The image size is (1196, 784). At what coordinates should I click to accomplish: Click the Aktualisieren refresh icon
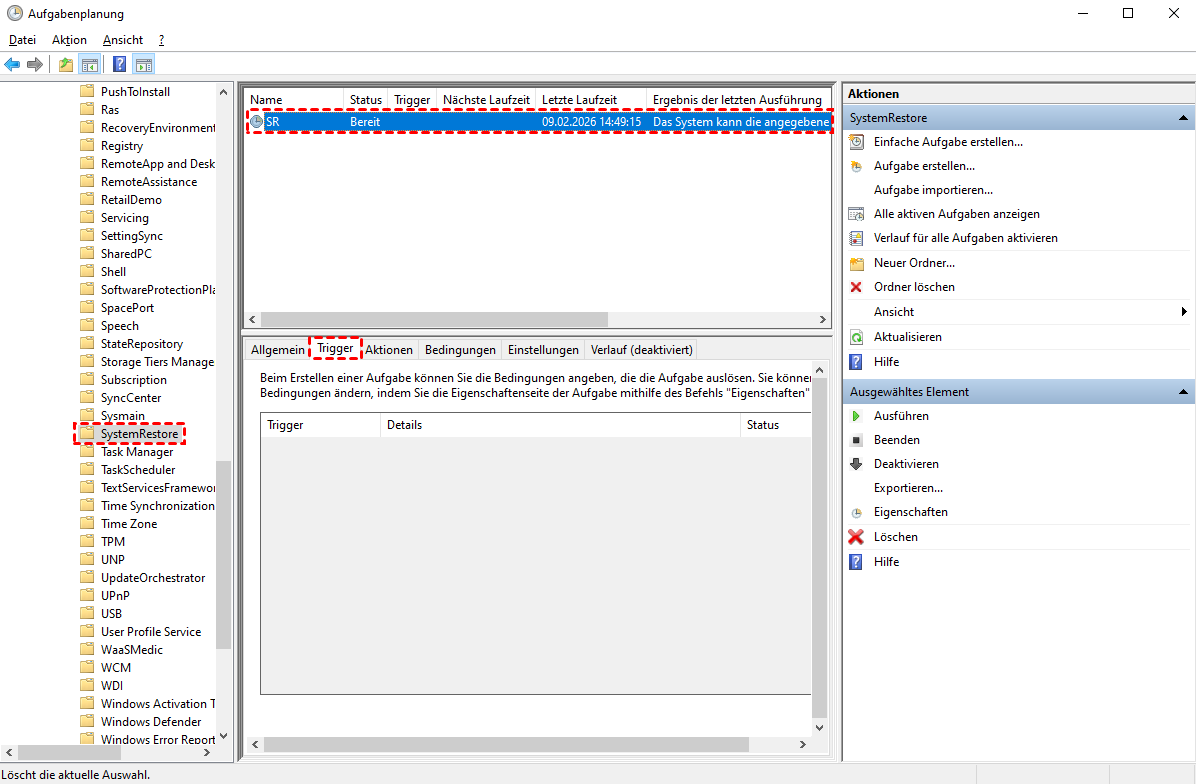tap(856, 337)
